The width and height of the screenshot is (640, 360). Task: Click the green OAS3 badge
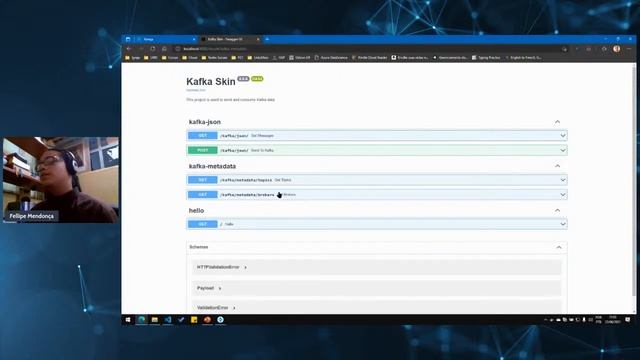(257, 79)
